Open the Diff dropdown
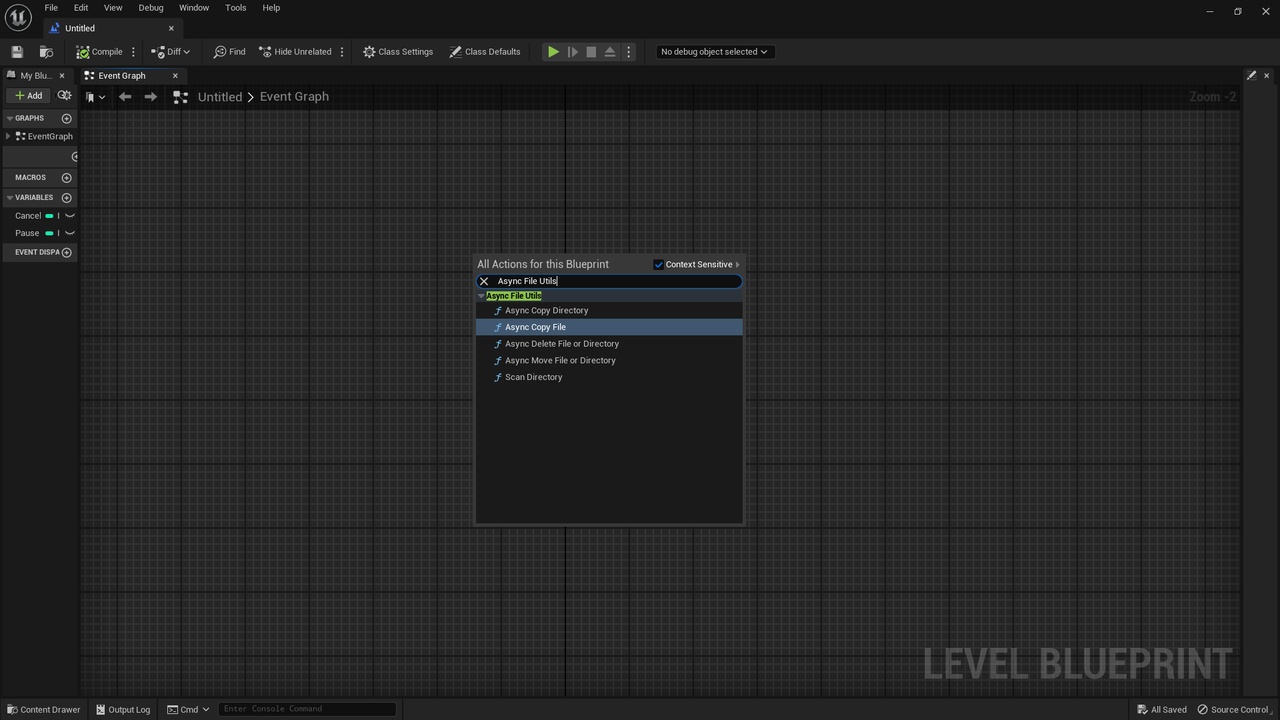The width and height of the screenshot is (1280, 720). point(170,52)
